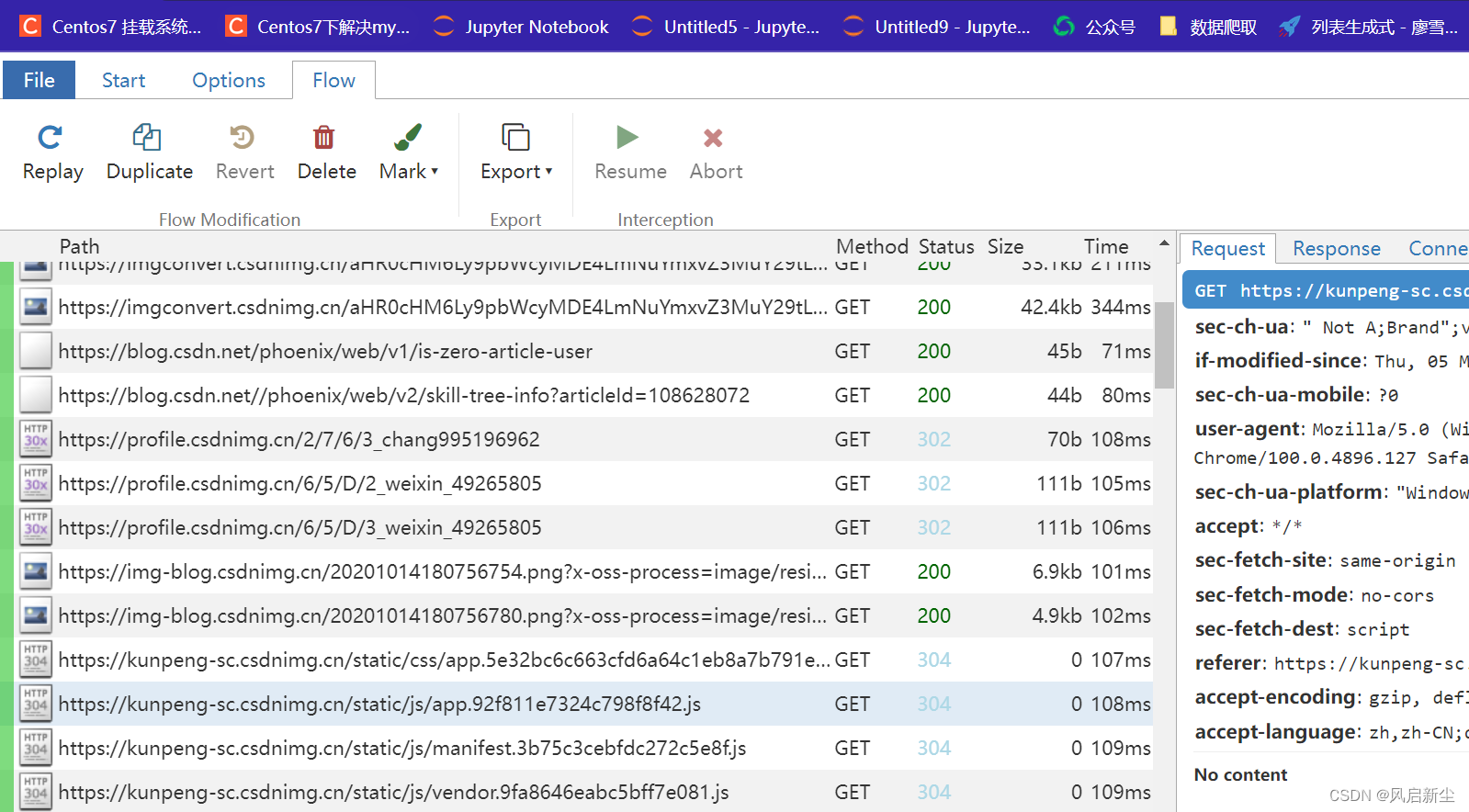Screen dimensions: 1469x812
Task: Click image icon of 20201014180756780.png row
Action: [36, 615]
